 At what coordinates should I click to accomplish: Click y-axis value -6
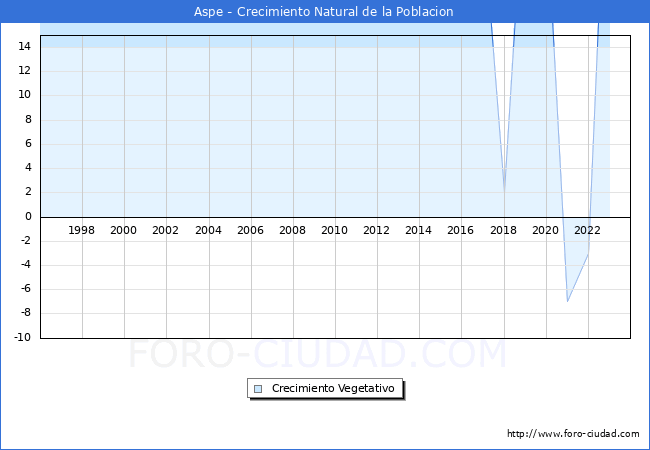(x=26, y=288)
